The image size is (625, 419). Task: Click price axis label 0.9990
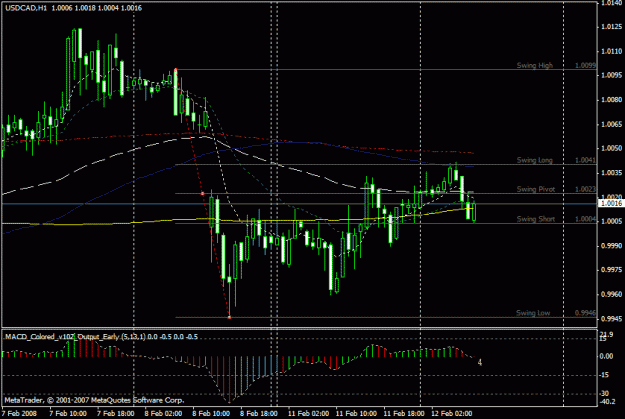pos(611,246)
